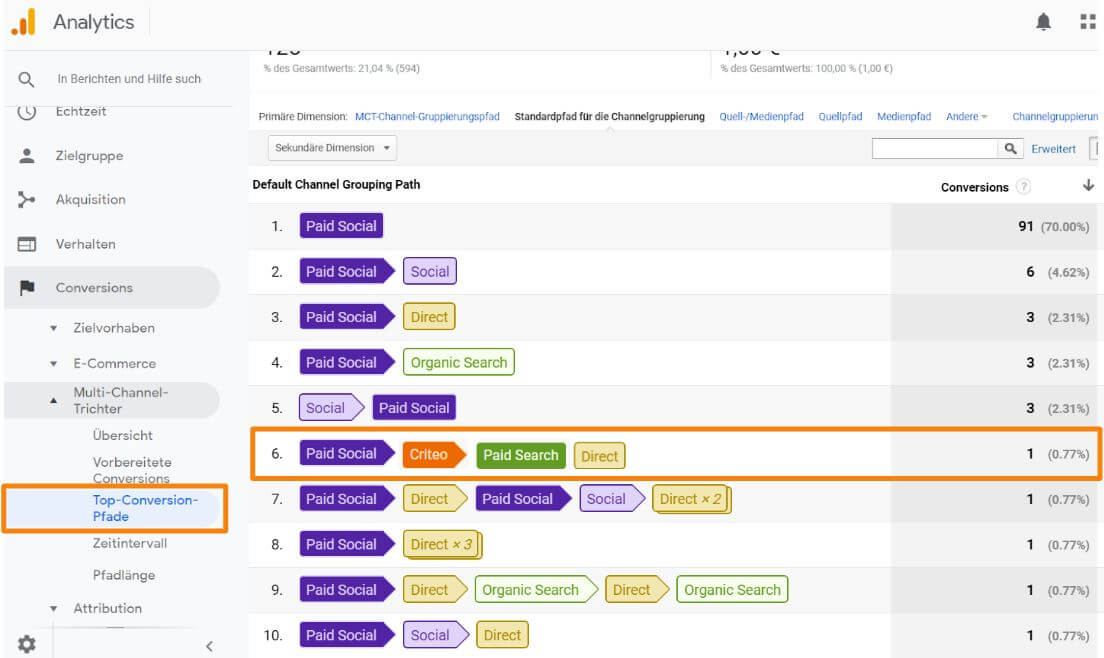Collapse the sidebar with the chevron

click(209, 646)
